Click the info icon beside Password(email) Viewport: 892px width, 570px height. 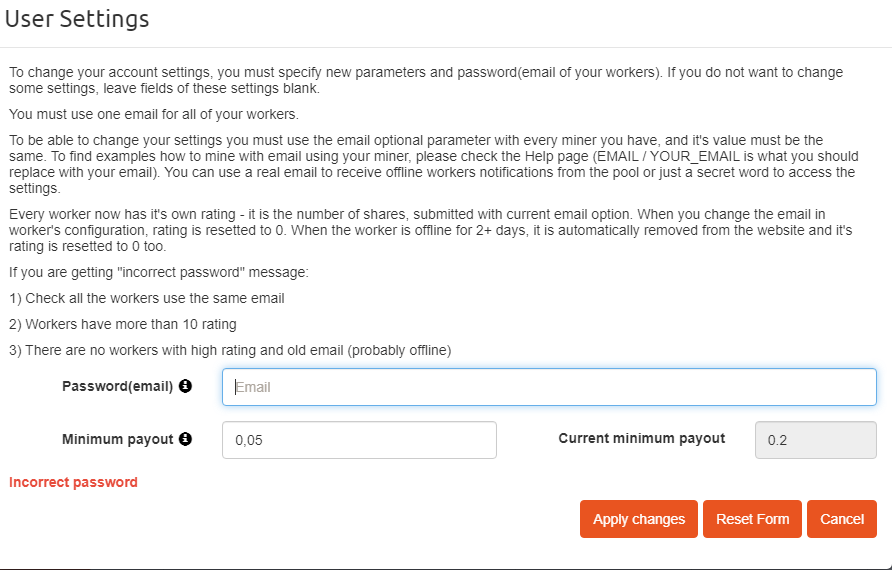coord(185,386)
